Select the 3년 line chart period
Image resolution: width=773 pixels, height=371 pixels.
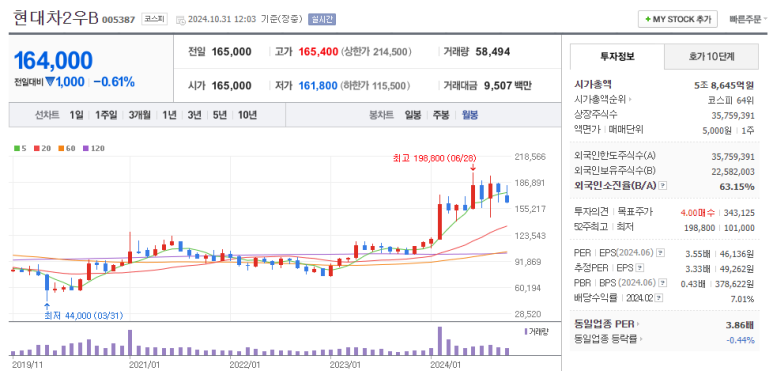[194, 115]
